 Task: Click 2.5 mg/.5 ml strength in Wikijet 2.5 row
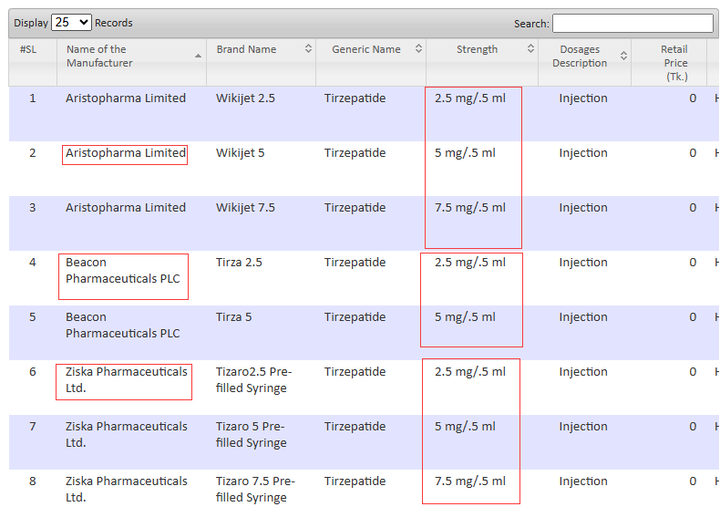tap(470, 98)
